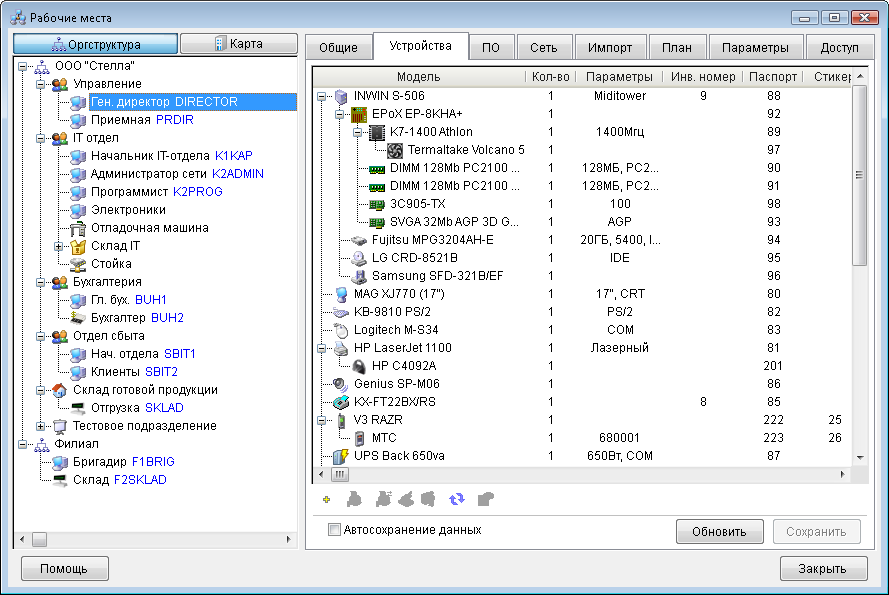Click the Помощь button
Image resolution: width=889 pixels, height=595 pixels.
(64, 569)
